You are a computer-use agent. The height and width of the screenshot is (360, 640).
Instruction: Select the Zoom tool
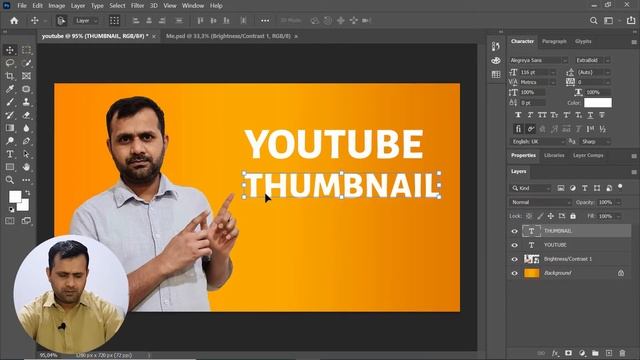[x=10, y=180]
